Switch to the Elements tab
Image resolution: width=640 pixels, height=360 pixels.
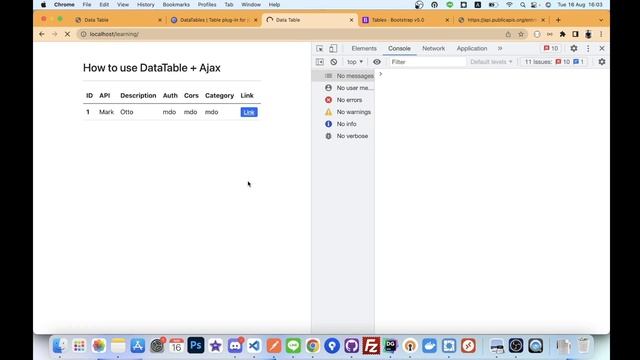coord(364,48)
